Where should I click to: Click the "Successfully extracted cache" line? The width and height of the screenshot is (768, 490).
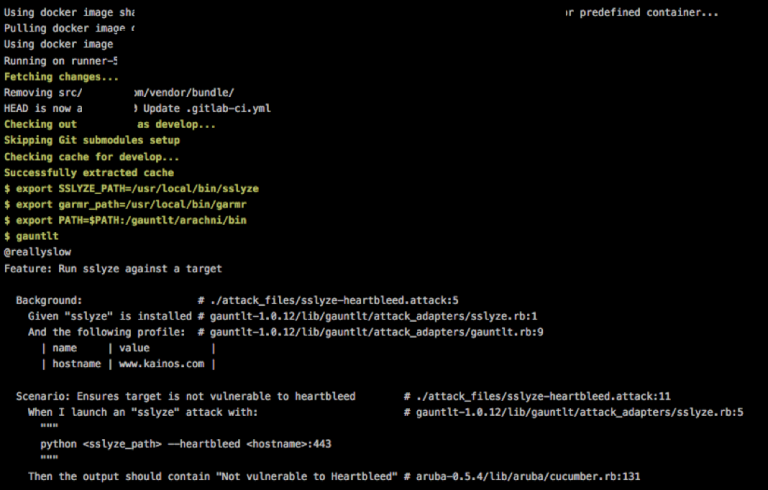[x=89, y=173]
